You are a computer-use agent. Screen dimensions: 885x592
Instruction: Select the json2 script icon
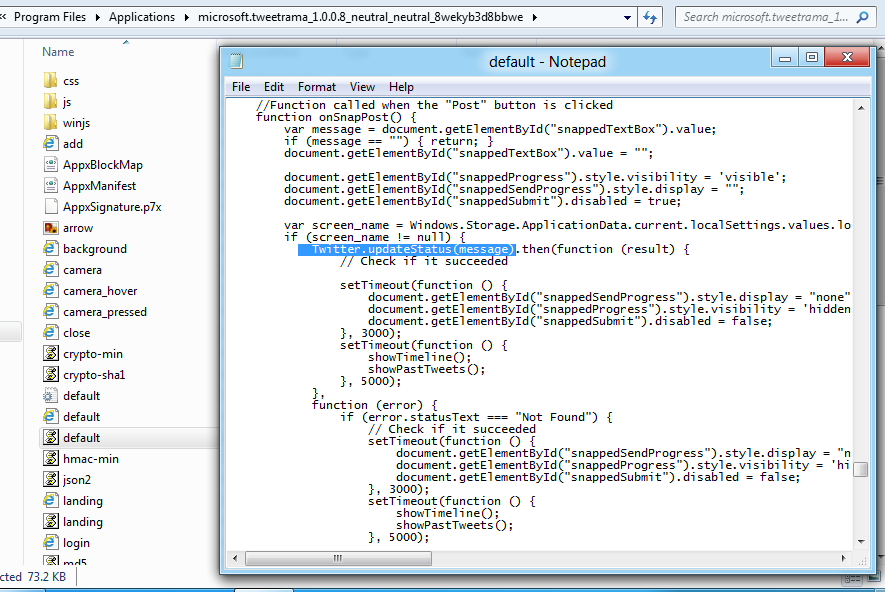tap(50, 479)
